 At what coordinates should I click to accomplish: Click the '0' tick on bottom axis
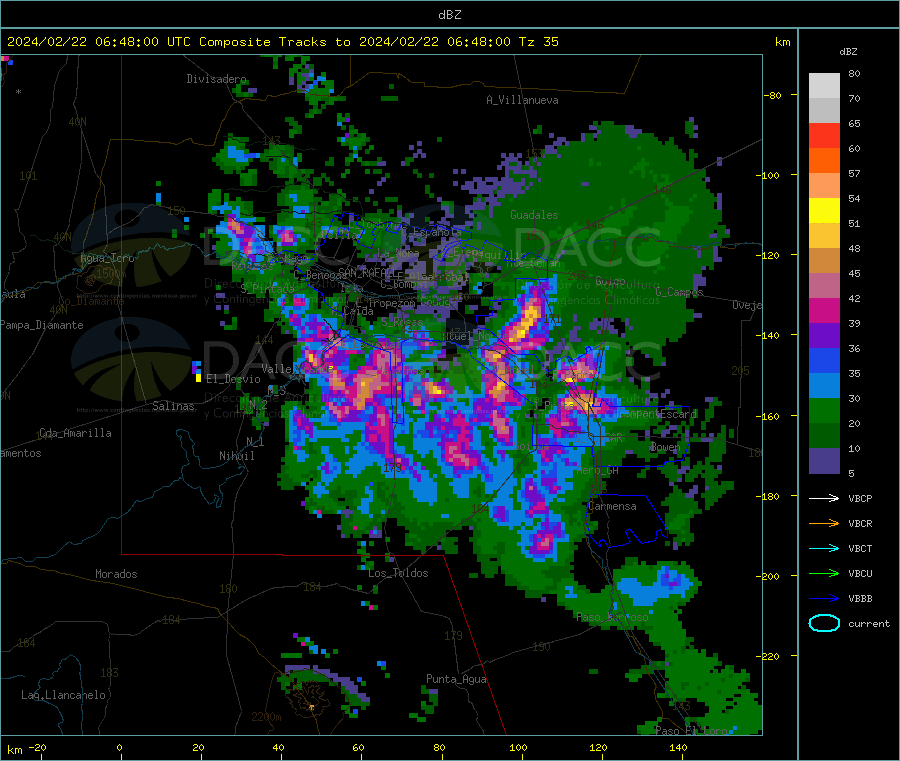click(119, 747)
